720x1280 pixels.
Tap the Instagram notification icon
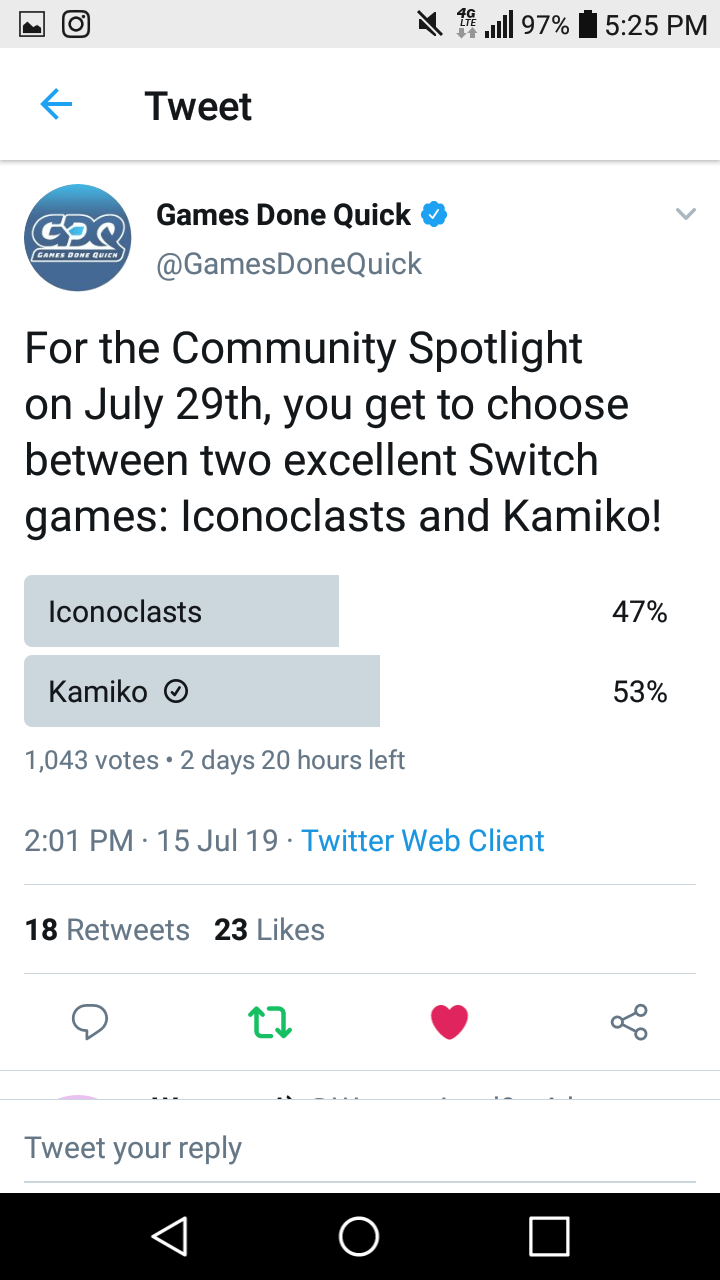coord(76,23)
